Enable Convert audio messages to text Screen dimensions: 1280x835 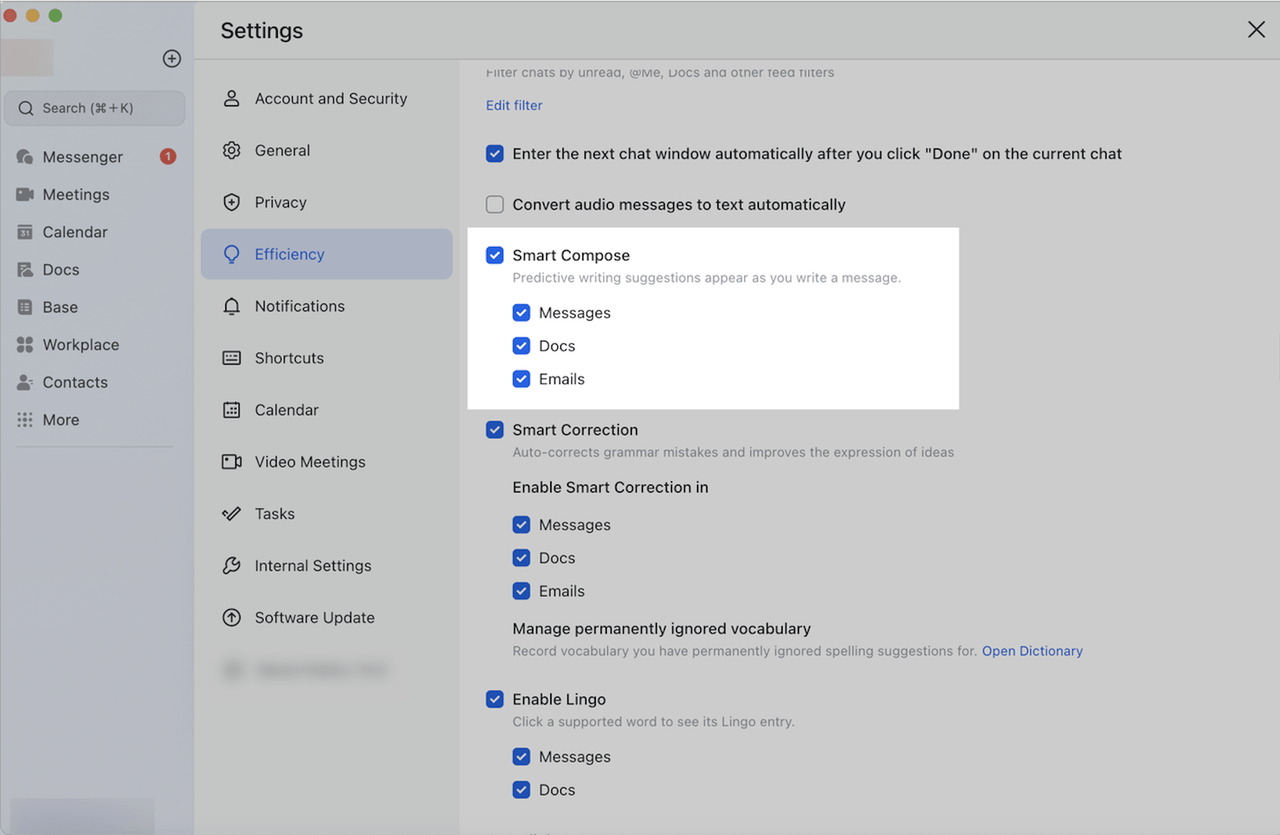tap(495, 205)
